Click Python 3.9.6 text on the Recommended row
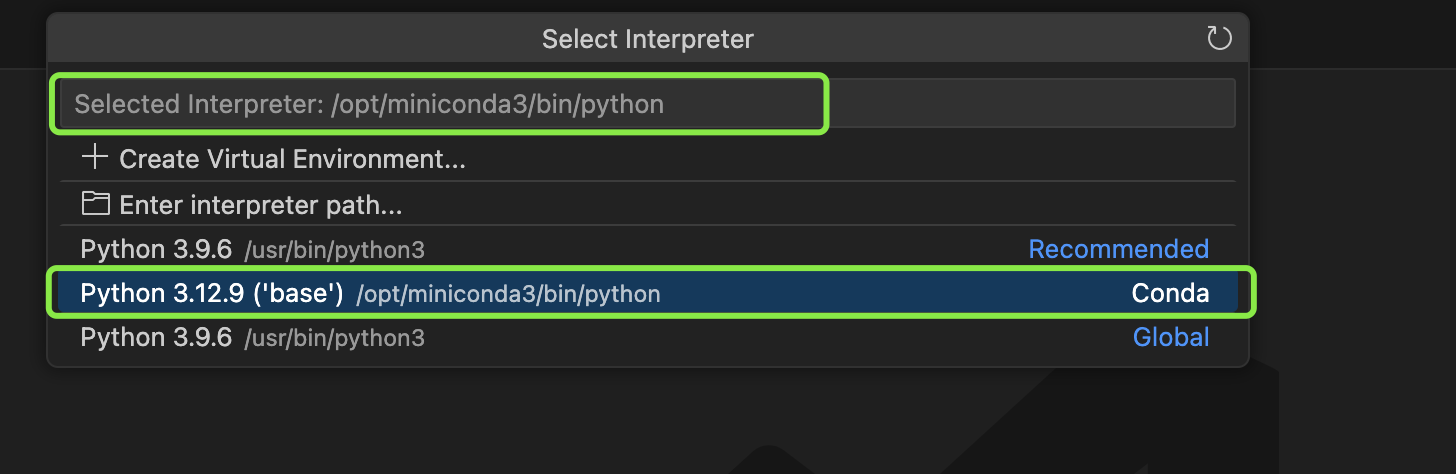This screenshot has height=474, width=1456. coord(156,249)
